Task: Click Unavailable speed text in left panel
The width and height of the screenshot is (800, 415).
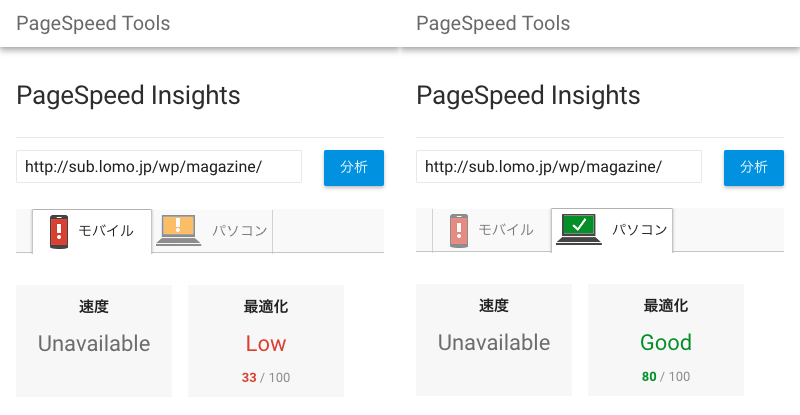Action: click(94, 344)
